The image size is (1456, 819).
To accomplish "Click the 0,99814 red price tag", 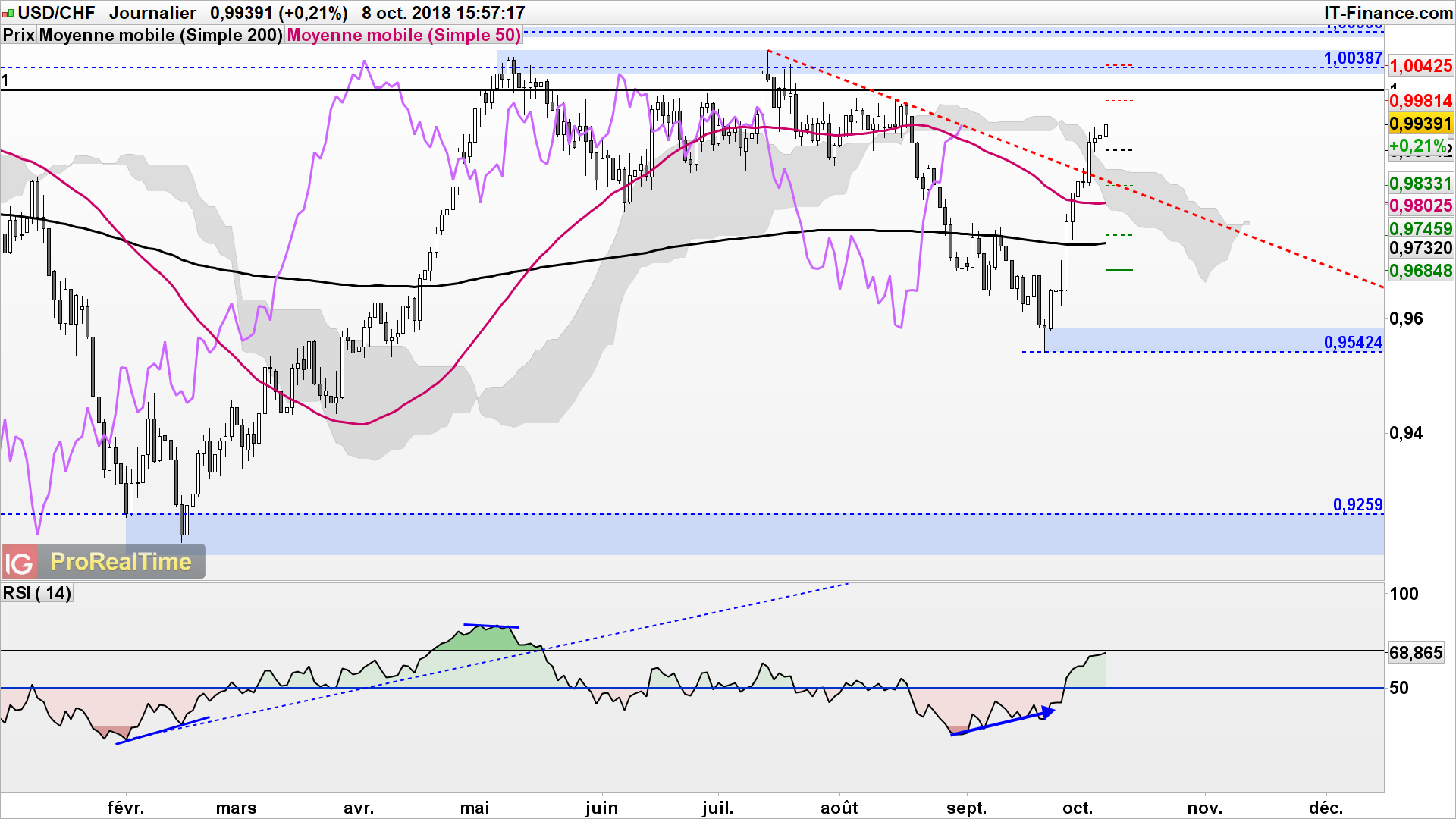I will pyautogui.click(x=1420, y=101).
